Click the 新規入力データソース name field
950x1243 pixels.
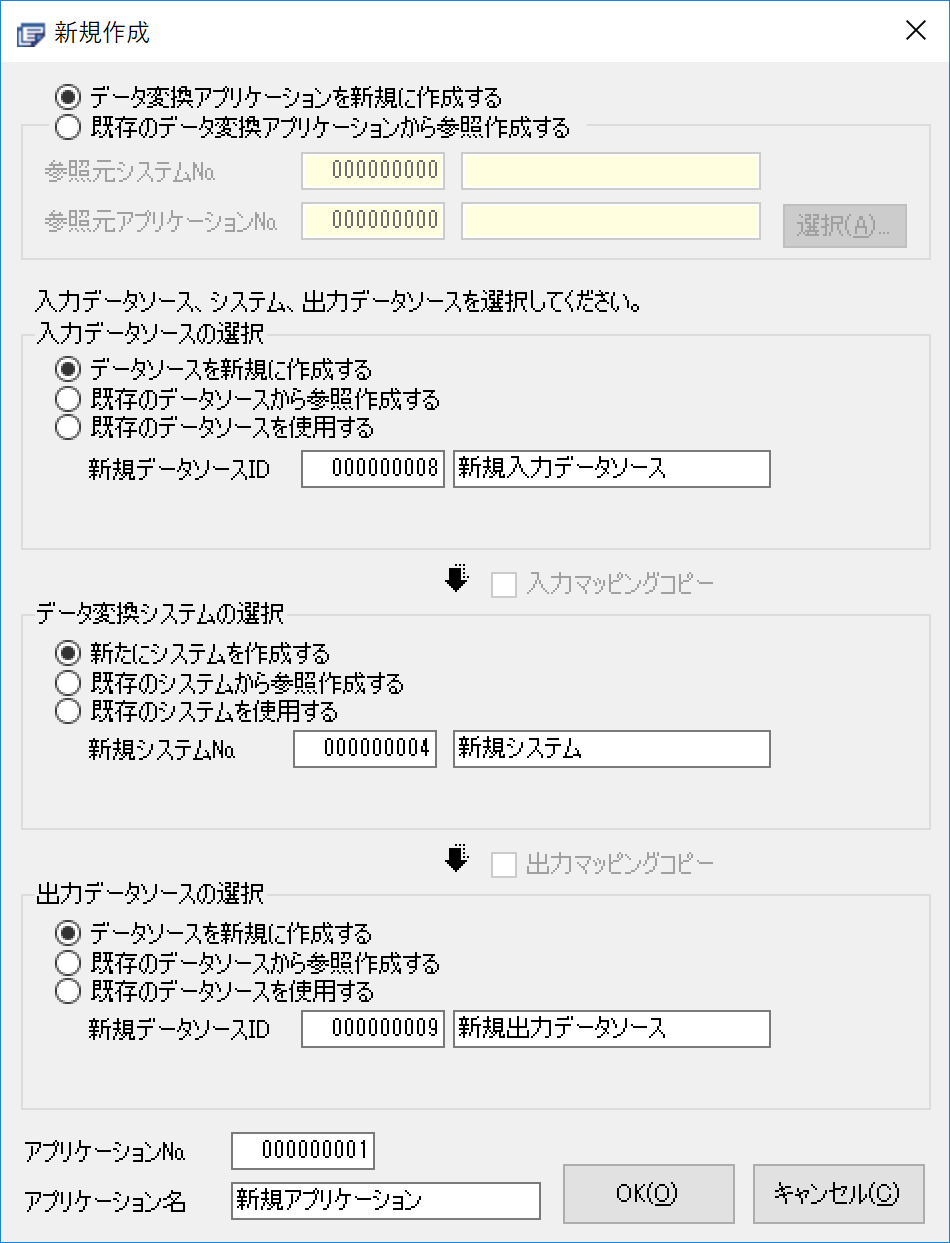[x=611, y=468]
